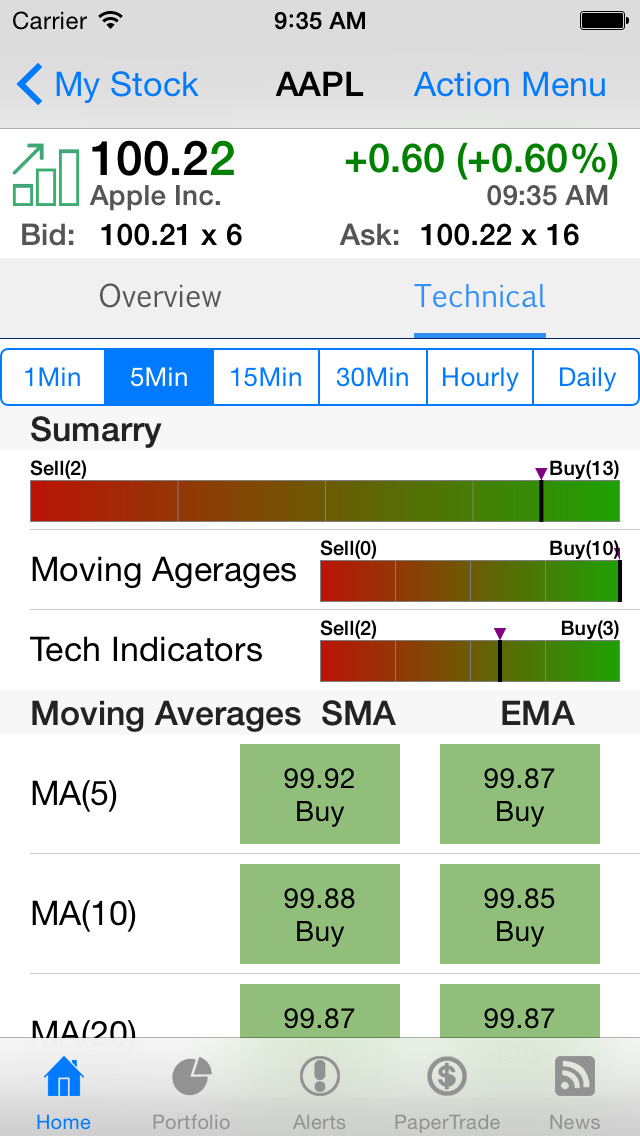
Task: Tap the back chevron arrow
Action: (30, 85)
